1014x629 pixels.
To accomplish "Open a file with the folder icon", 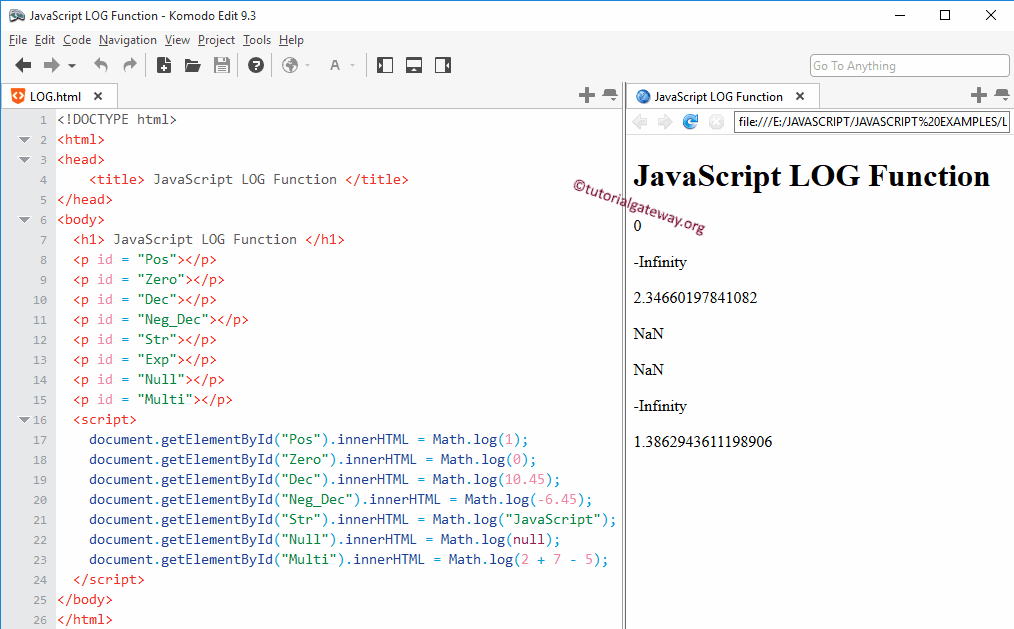I will 192,65.
